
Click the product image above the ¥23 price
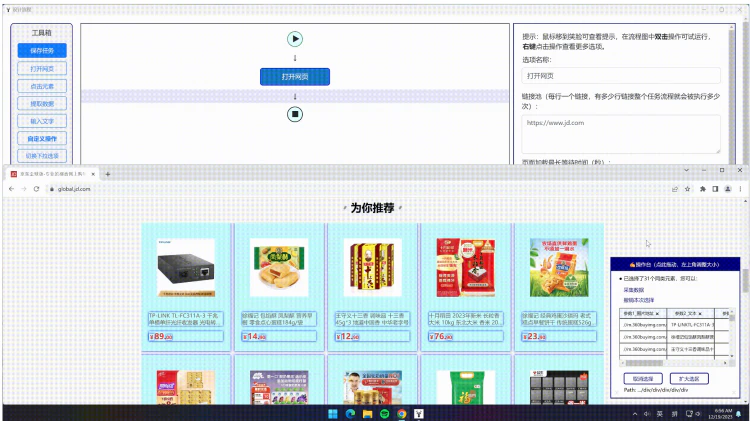pos(559,268)
